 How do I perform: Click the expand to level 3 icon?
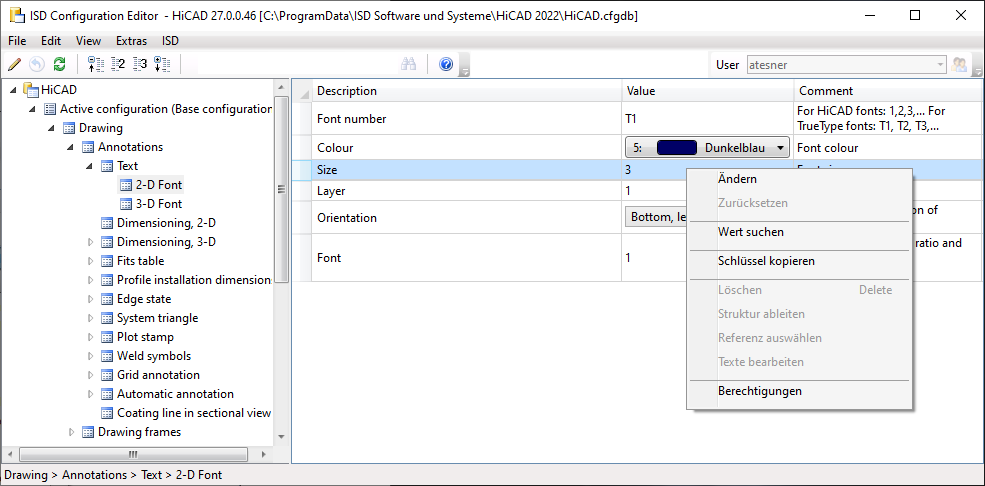coord(140,63)
